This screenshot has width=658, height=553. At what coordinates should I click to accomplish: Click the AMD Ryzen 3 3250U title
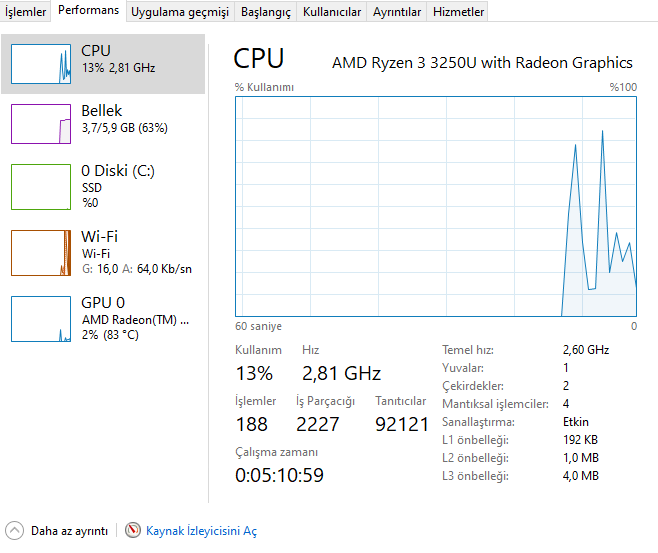pos(482,62)
